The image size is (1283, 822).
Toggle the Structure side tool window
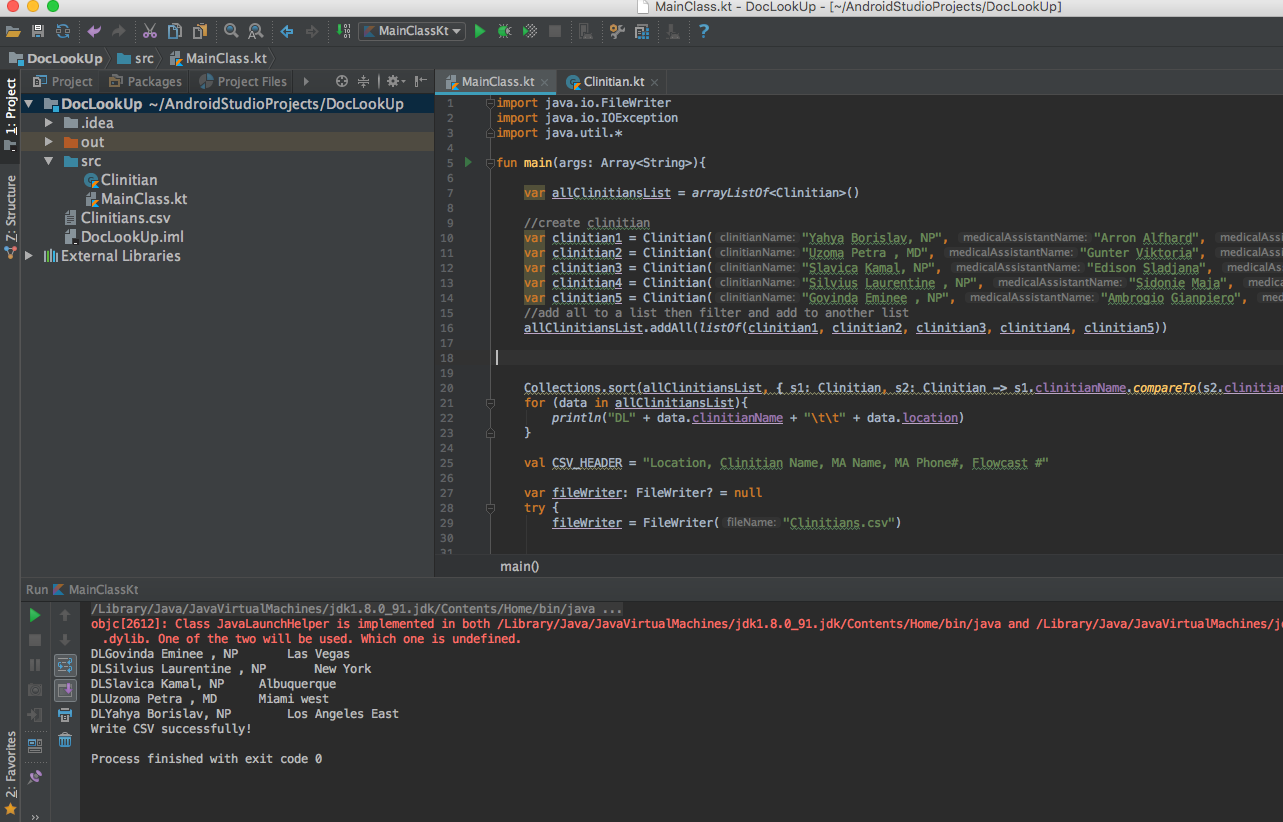[x=11, y=217]
